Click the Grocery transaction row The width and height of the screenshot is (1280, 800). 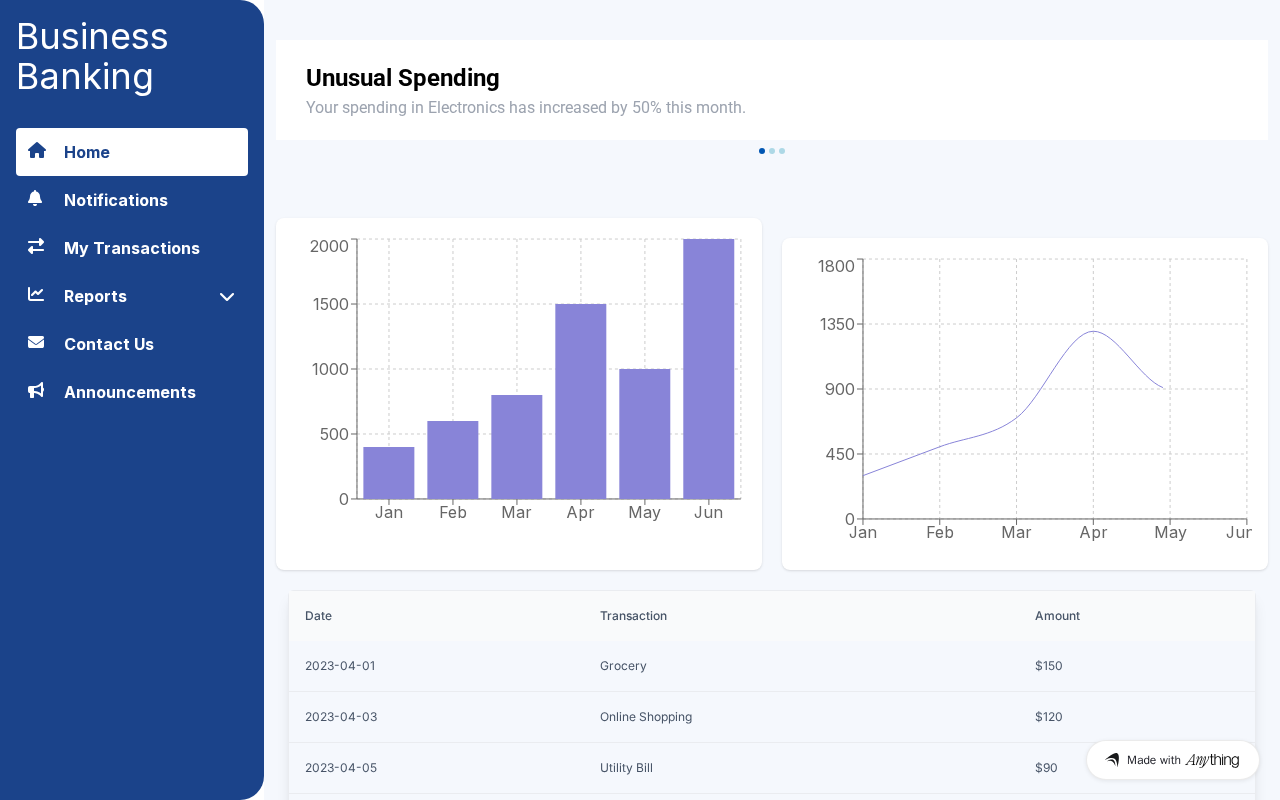(772, 666)
